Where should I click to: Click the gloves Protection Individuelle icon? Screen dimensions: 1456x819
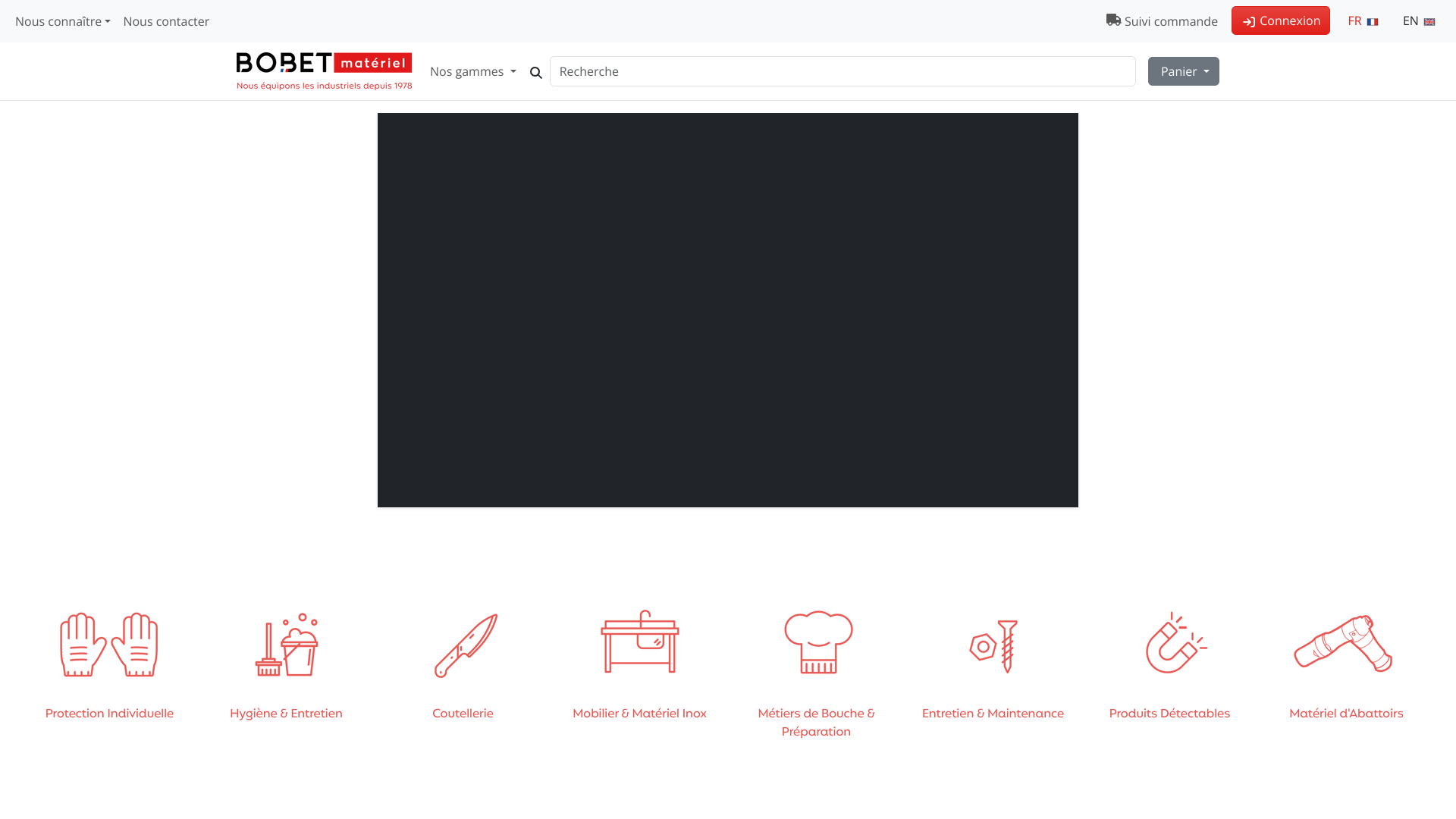(x=109, y=644)
